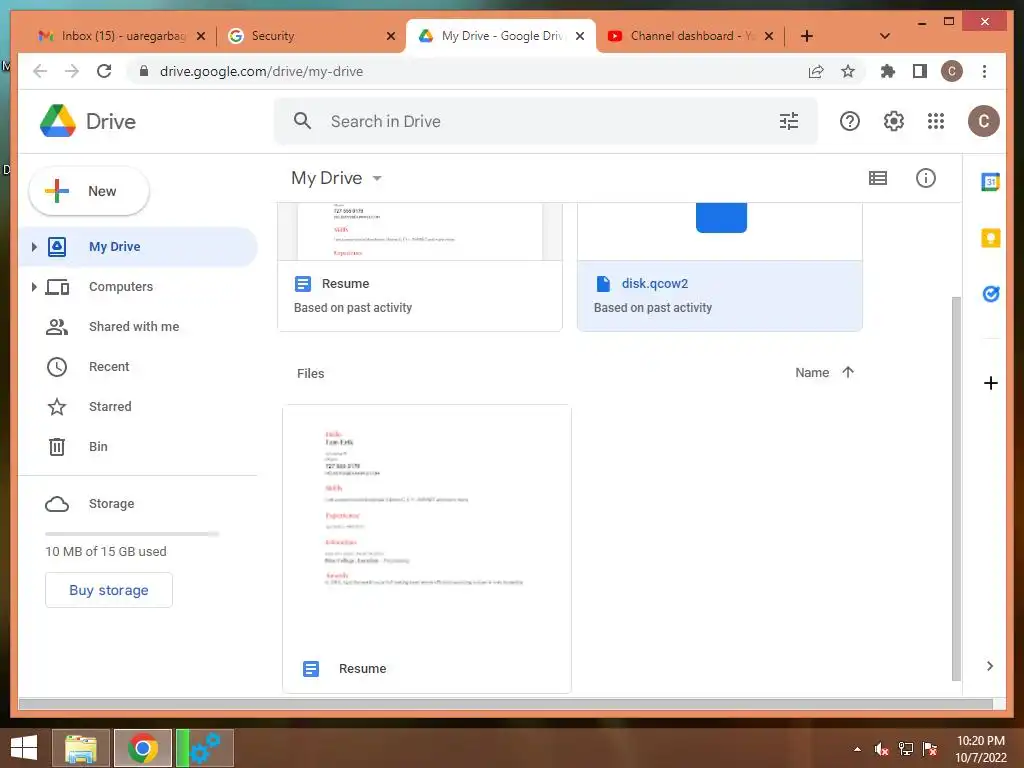1024x768 pixels.
Task: Click storage usage progress bar
Action: point(132,534)
